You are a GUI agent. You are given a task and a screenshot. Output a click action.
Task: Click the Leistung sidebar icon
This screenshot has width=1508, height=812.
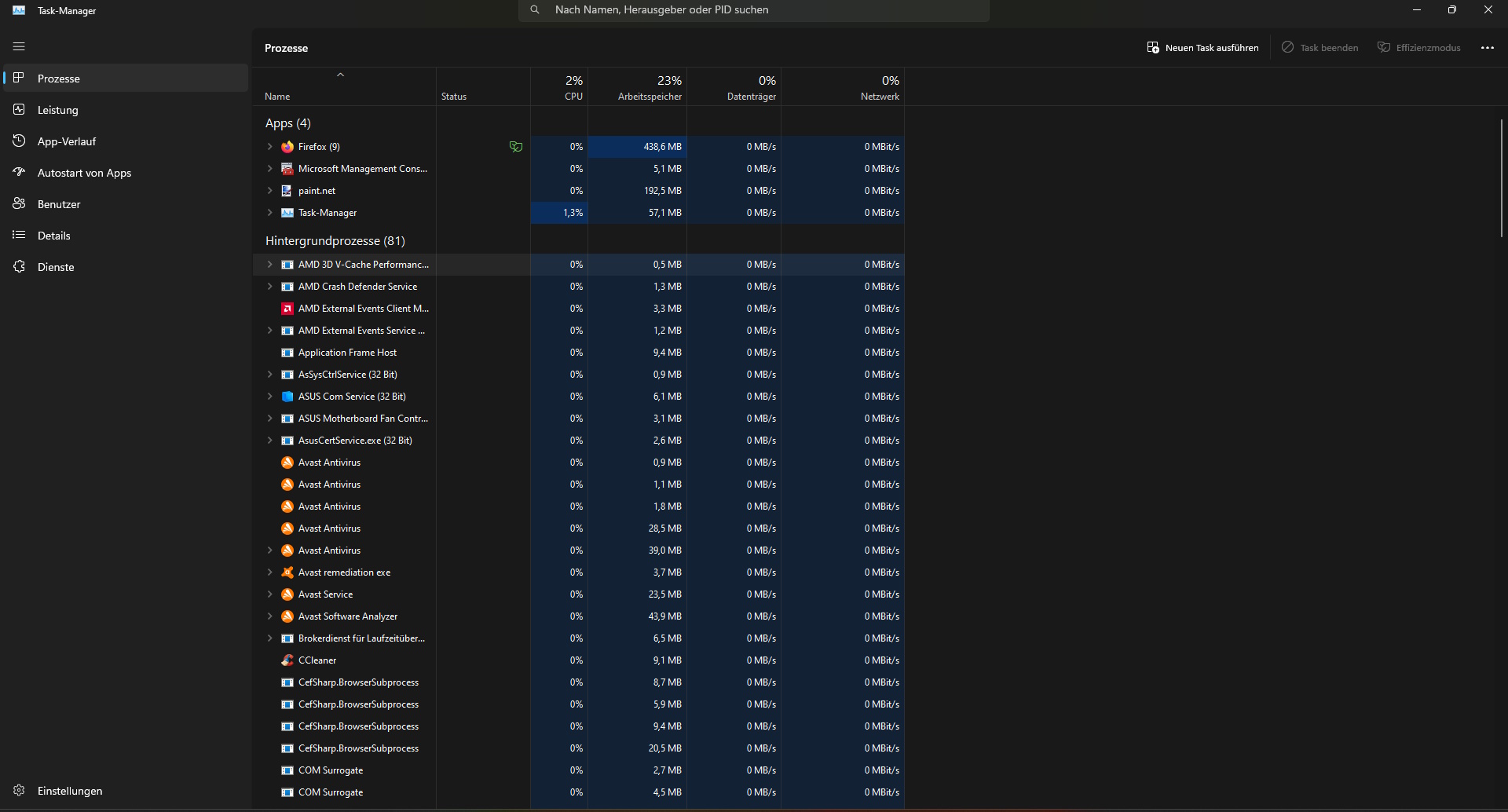point(19,109)
